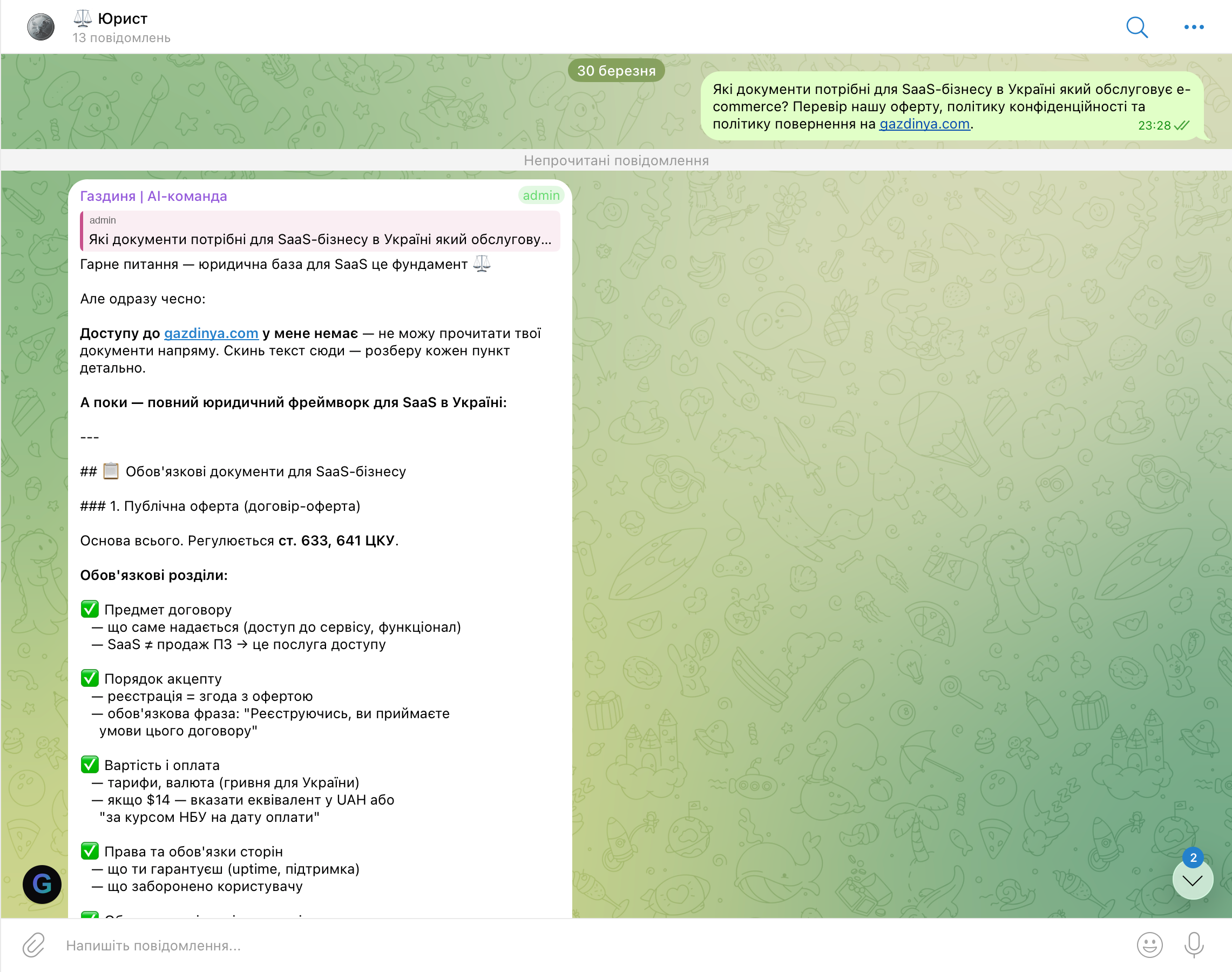Viewport: 1232px width, 972px height.
Task: Open search in chat
Action: click(1136, 27)
